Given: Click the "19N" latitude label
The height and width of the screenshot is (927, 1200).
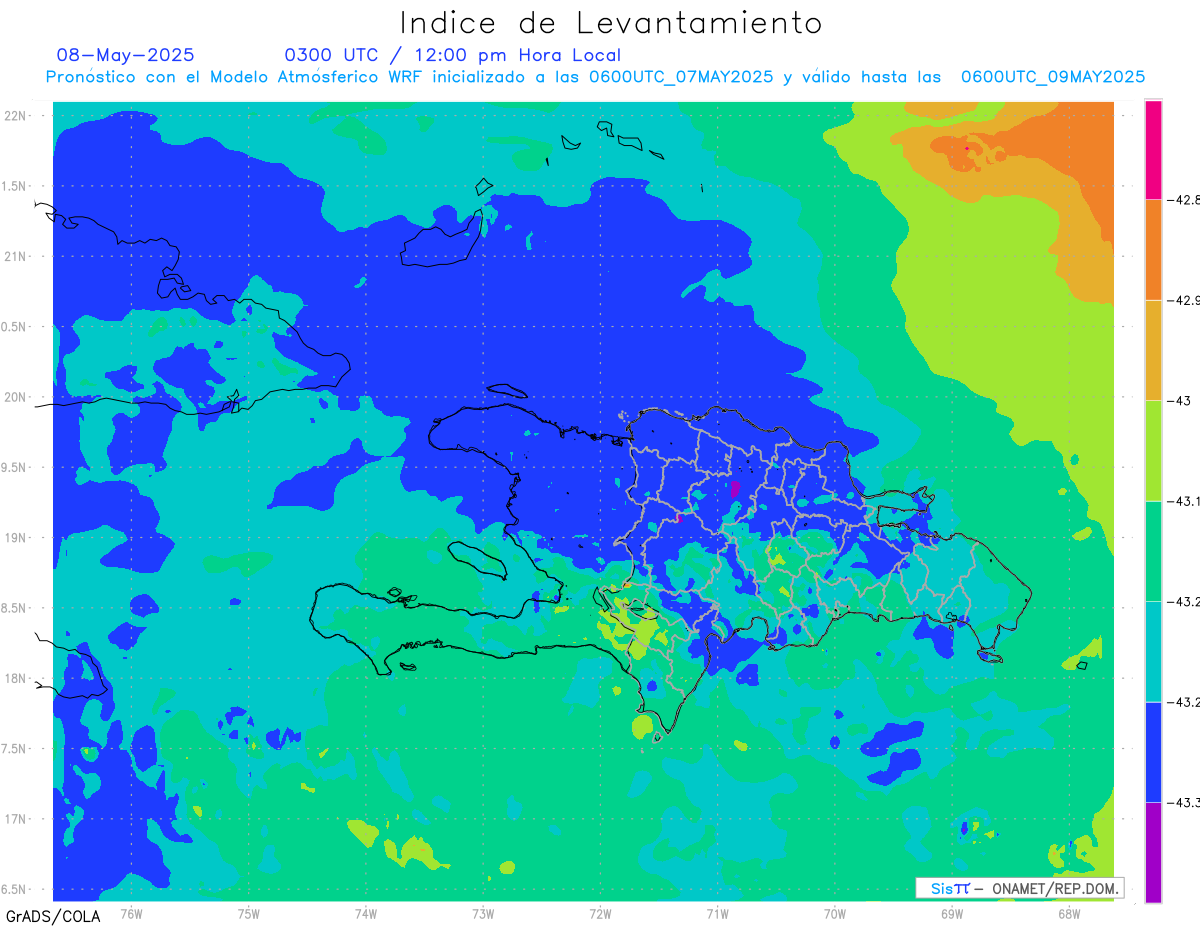Looking at the screenshot, I should coord(17,537).
